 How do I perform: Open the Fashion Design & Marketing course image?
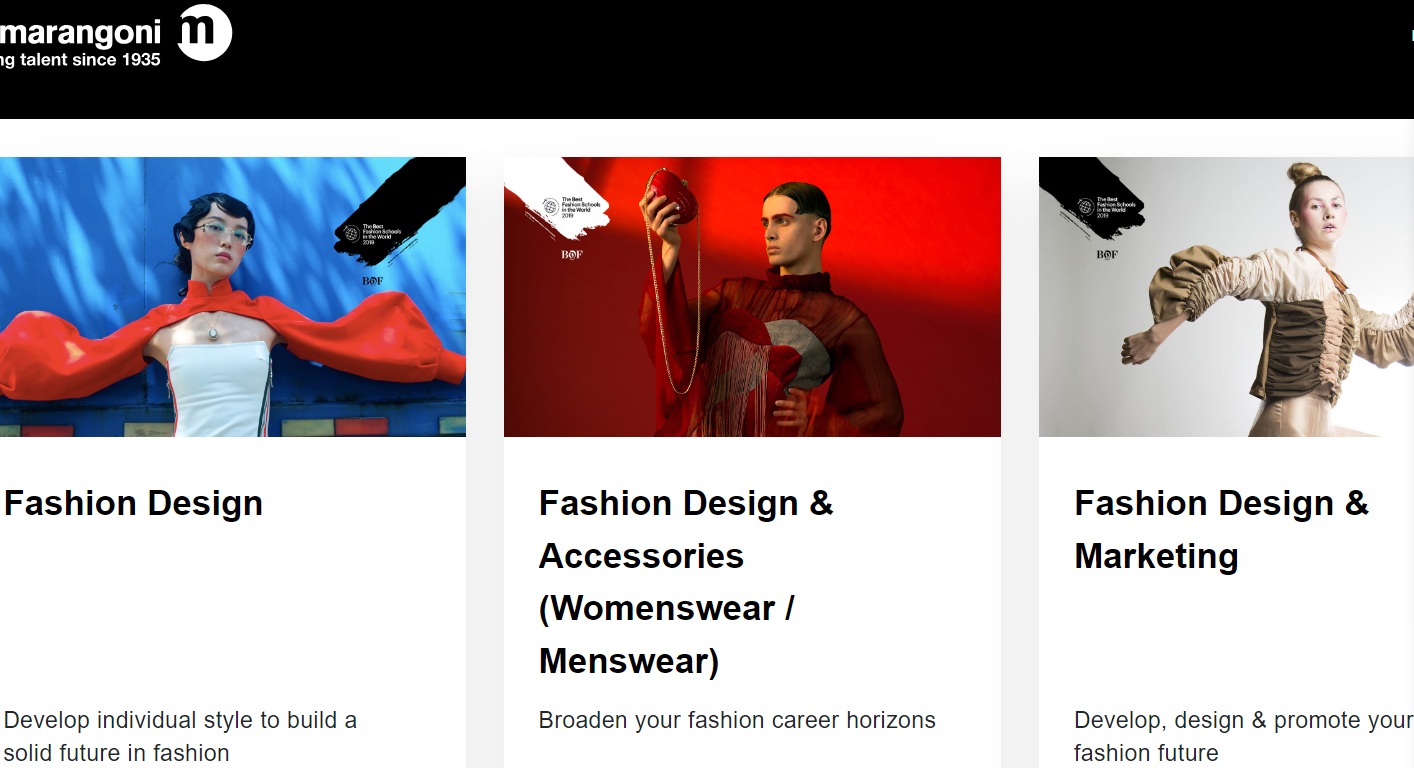click(1226, 297)
